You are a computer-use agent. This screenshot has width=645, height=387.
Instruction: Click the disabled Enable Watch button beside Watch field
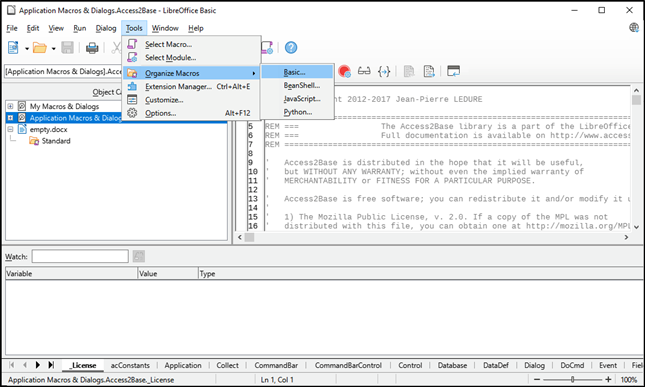click(139, 257)
